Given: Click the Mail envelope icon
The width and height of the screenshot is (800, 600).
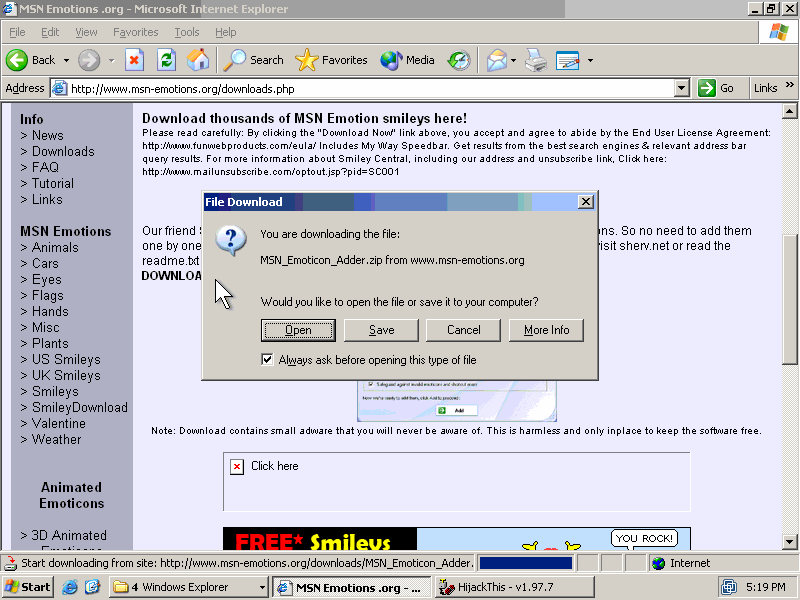Looking at the screenshot, I should tap(496, 60).
